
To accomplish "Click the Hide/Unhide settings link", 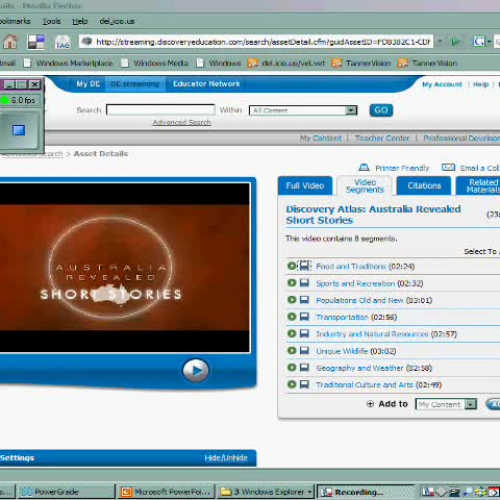I will [226, 458].
